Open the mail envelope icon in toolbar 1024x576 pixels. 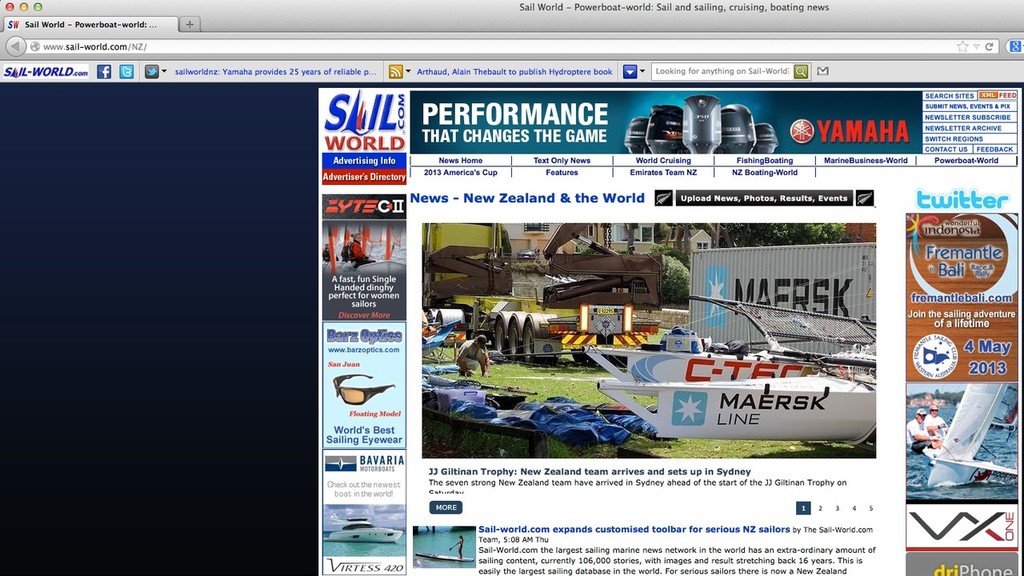[x=823, y=71]
